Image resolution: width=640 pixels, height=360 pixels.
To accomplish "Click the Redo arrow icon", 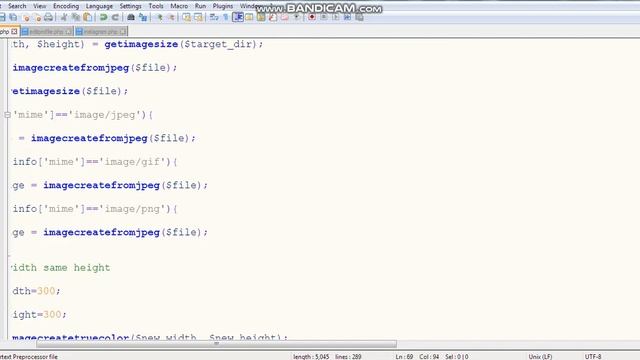I will click(115, 17).
